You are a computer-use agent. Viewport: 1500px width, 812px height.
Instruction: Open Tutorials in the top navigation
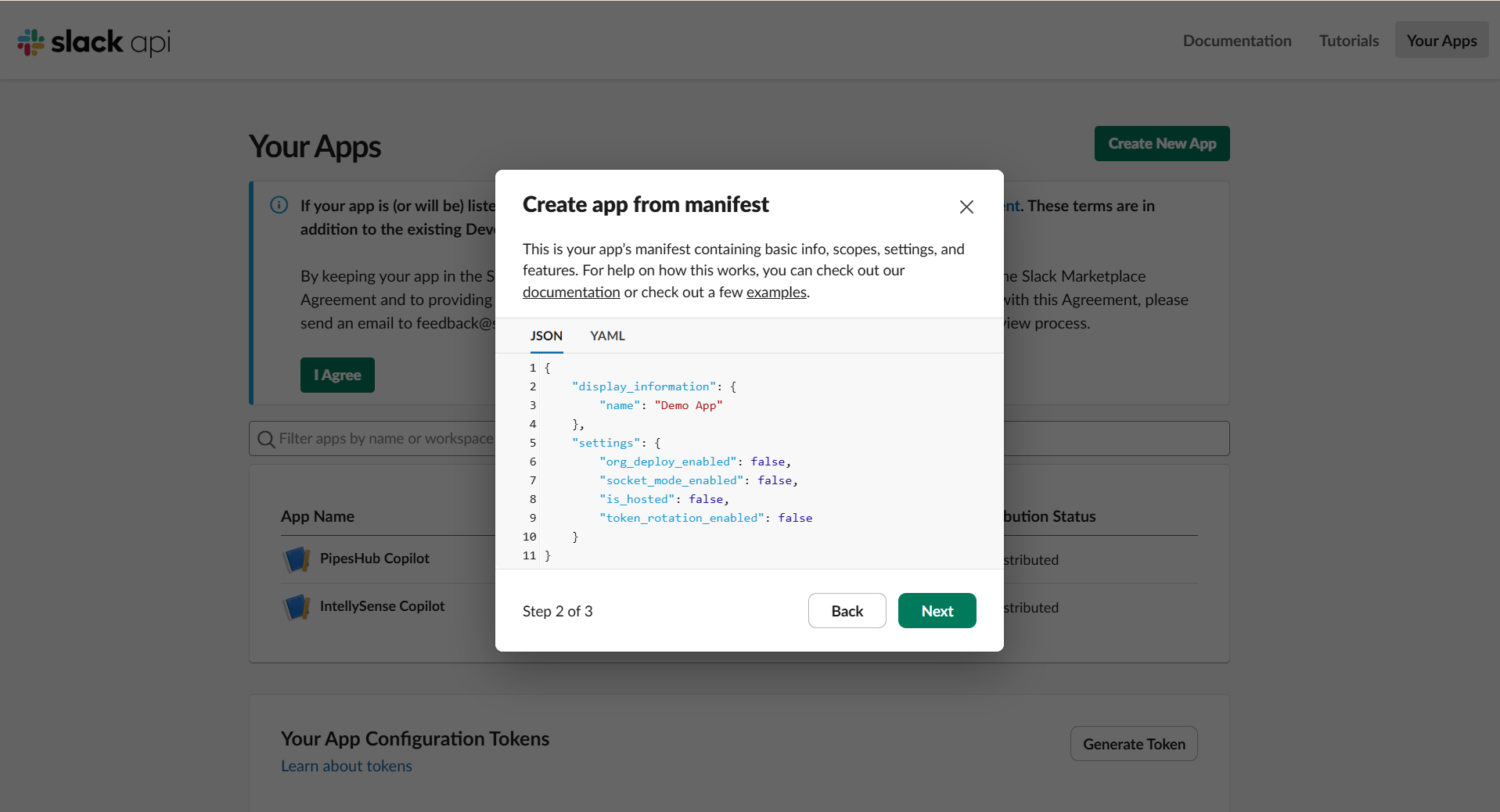click(x=1349, y=41)
